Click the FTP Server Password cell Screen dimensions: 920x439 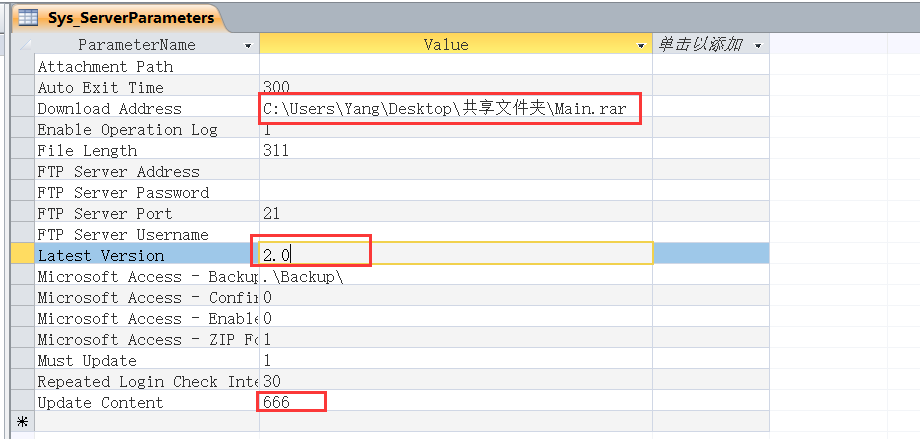click(x=147, y=193)
